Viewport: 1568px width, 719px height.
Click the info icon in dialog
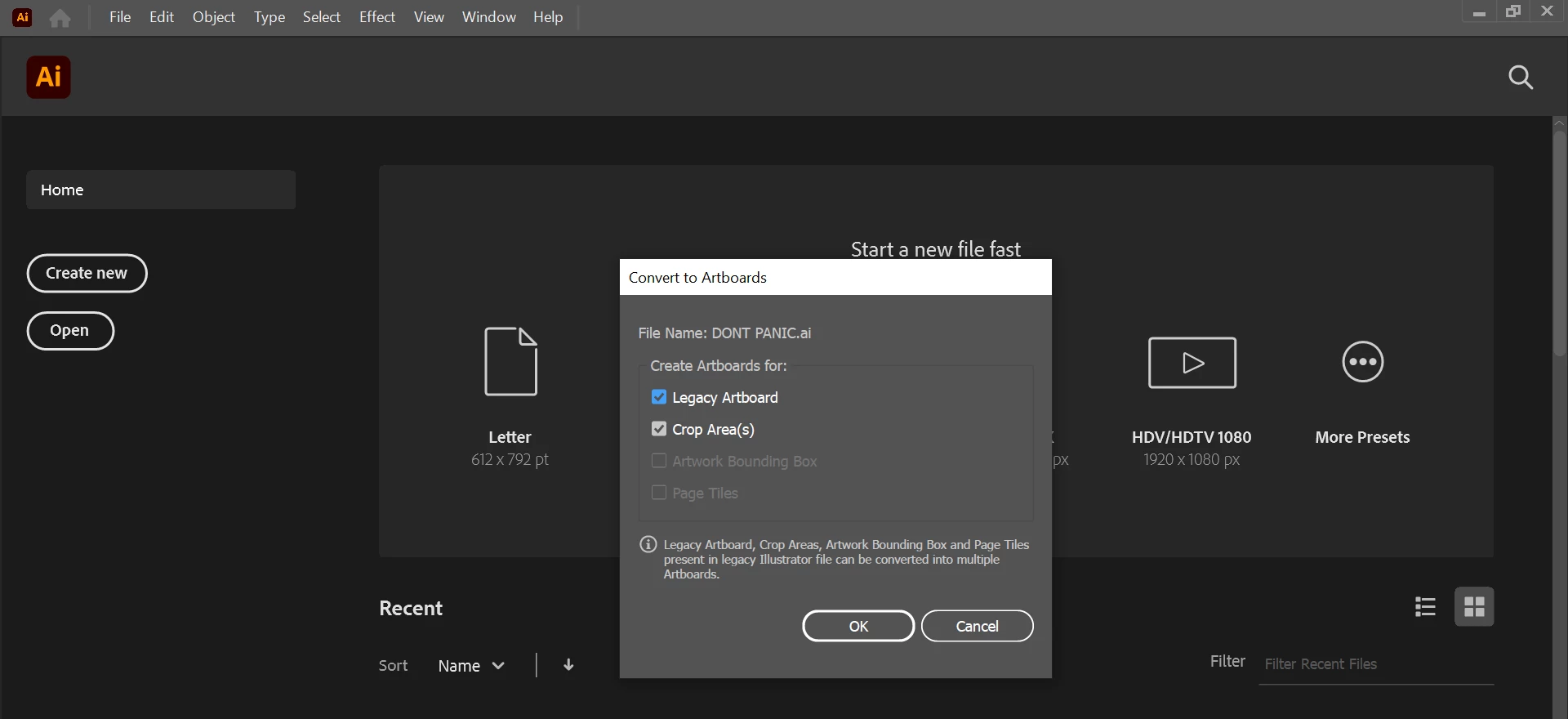(x=648, y=544)
